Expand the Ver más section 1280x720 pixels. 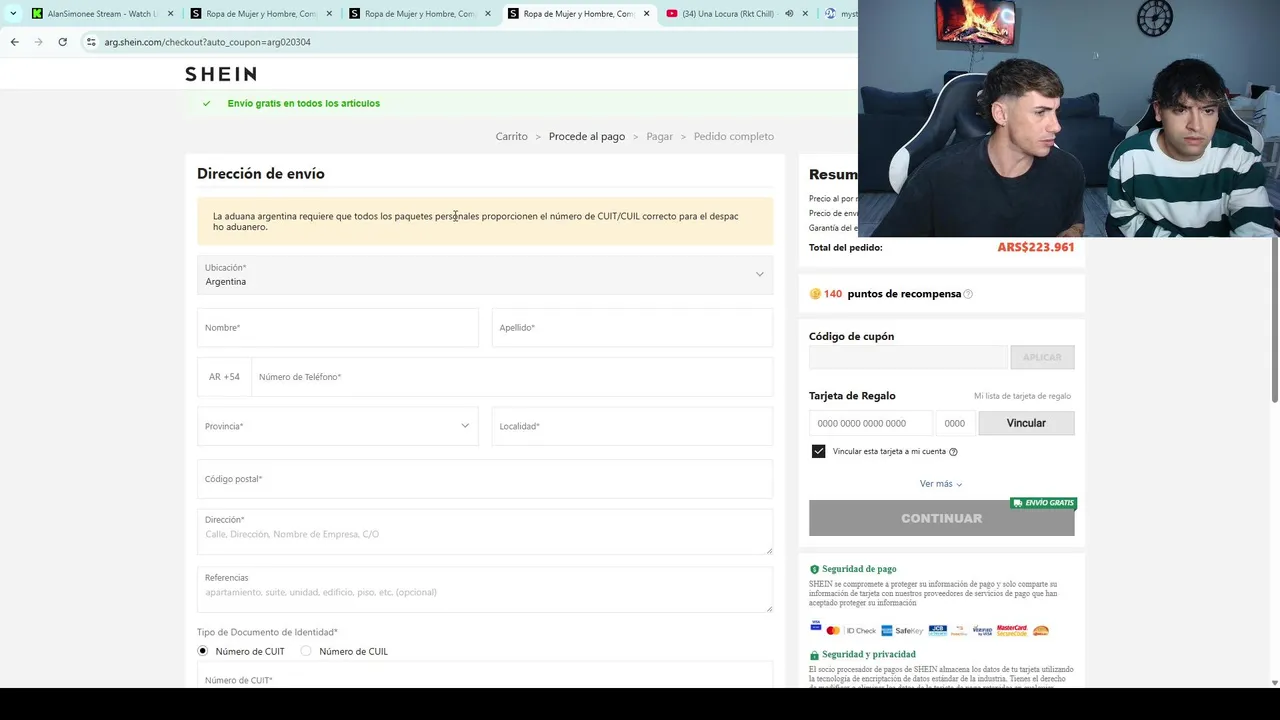(941, 484)
